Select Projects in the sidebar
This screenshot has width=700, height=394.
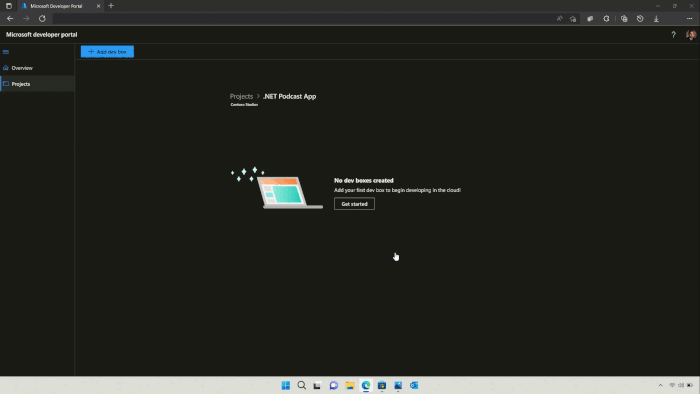(37, 84)
